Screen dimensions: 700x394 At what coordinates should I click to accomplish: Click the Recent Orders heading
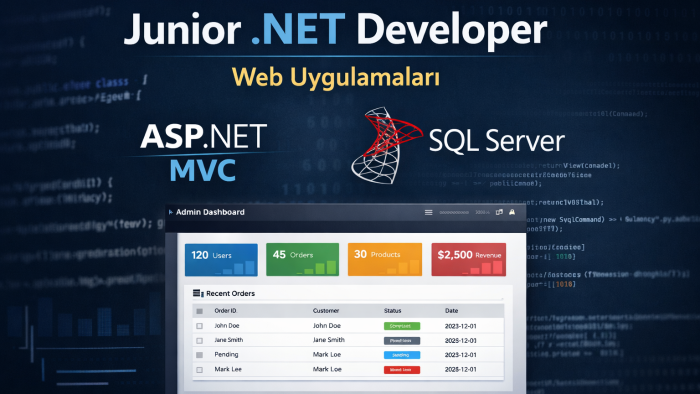[x=230, y=293]
